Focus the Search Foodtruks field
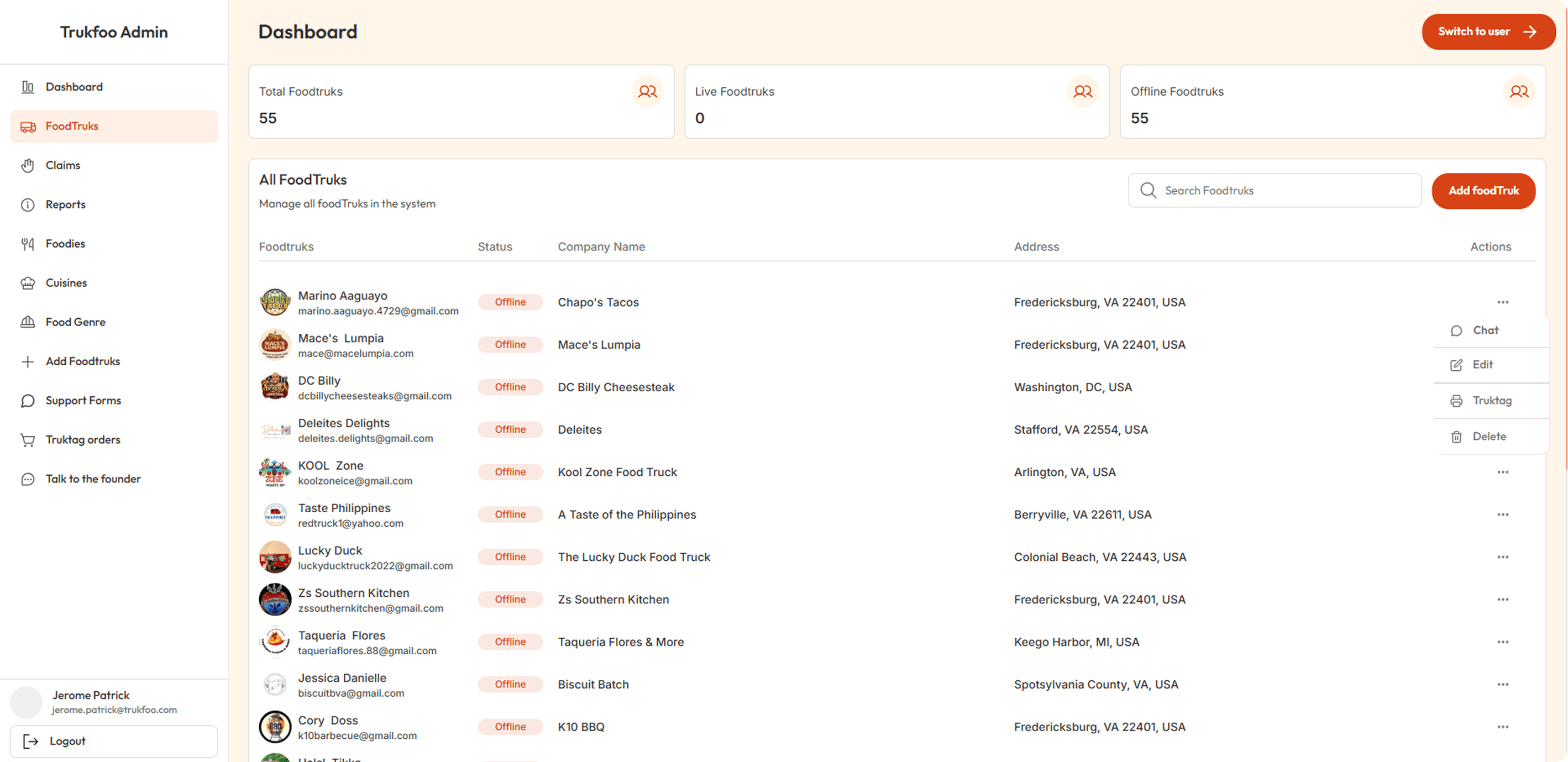 coord(1275,191)
